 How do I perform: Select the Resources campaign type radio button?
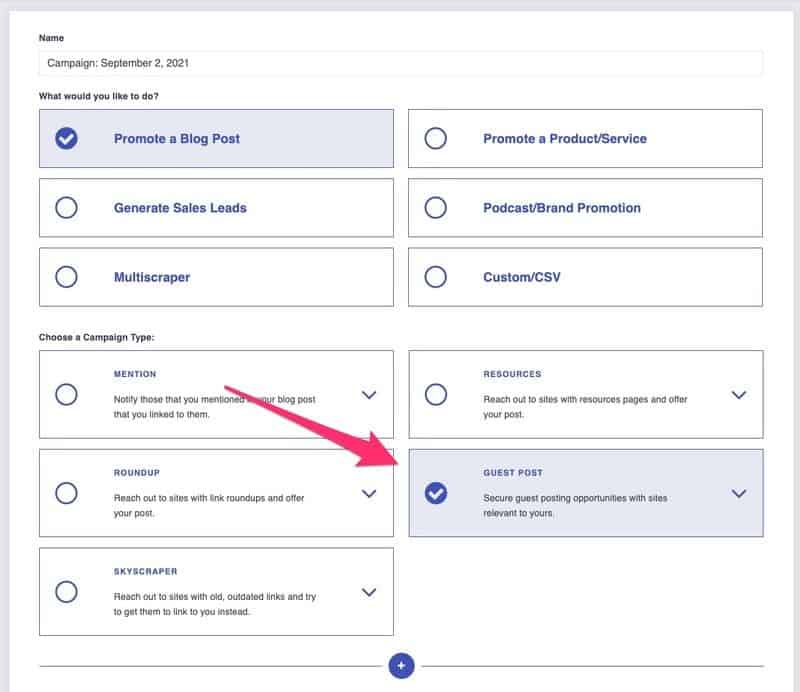tap(436, 394)
